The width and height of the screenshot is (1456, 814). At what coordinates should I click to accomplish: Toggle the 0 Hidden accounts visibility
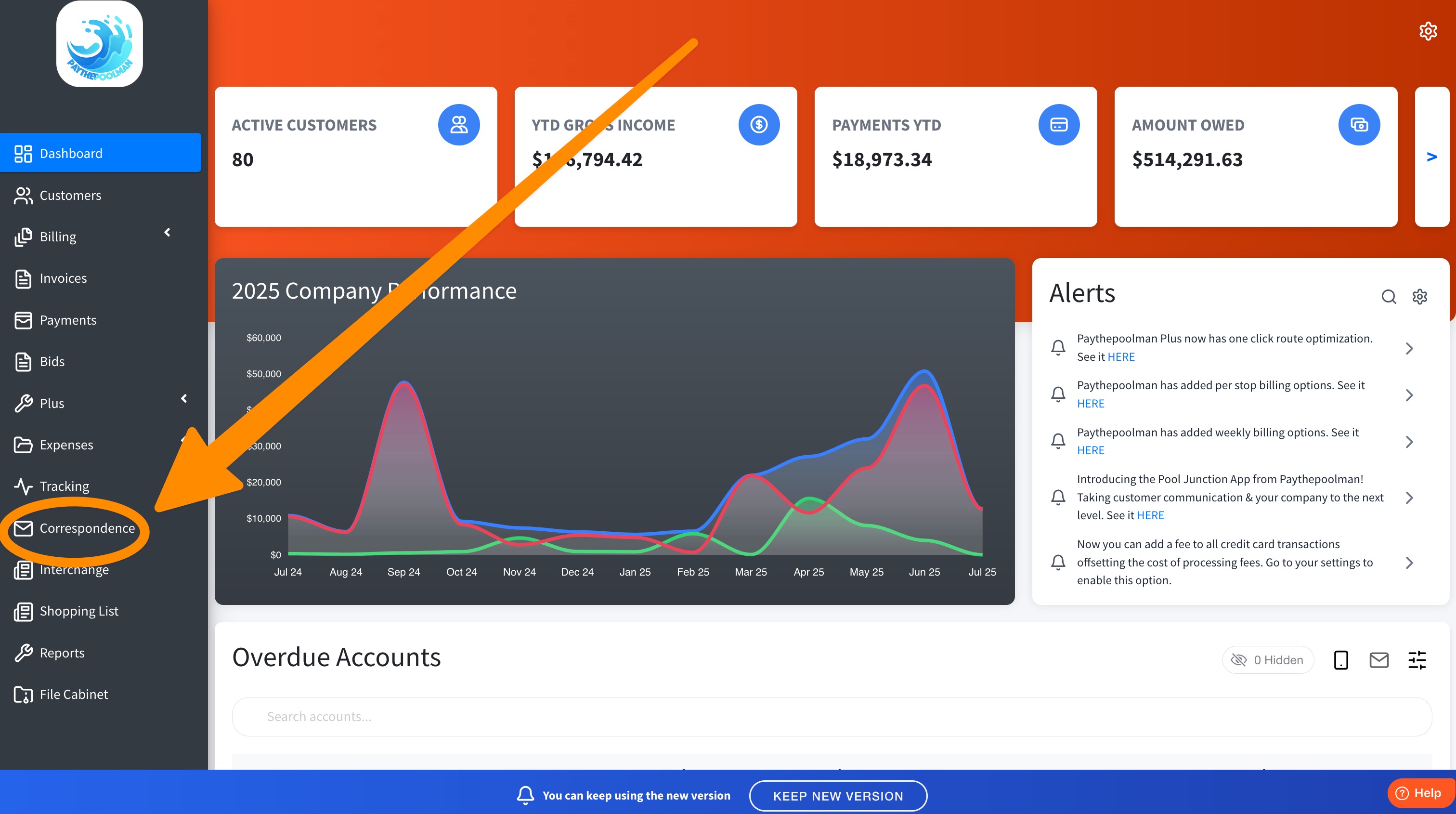point(1268,660)
